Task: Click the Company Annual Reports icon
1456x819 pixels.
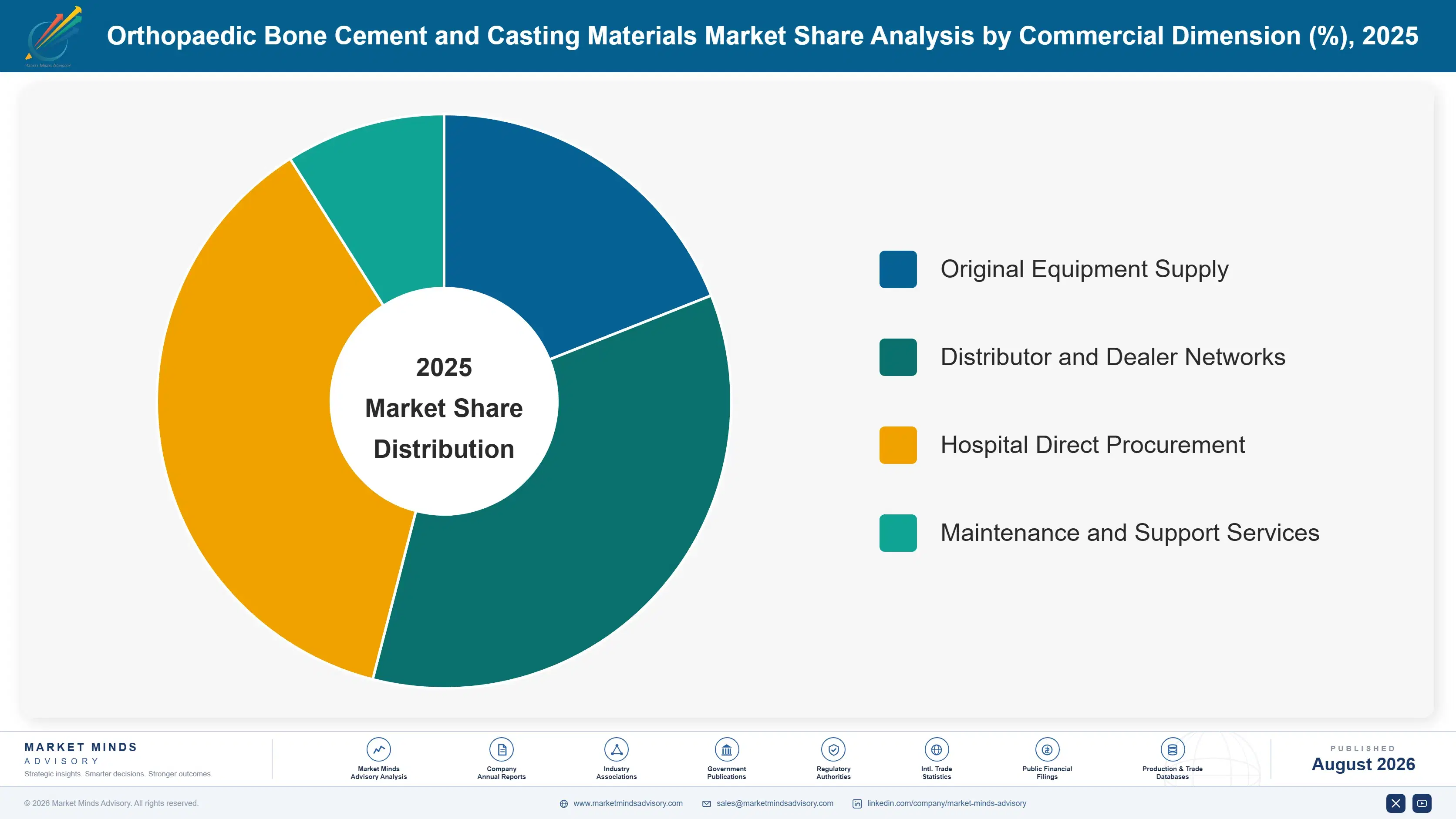Action: tap(501, 749)
